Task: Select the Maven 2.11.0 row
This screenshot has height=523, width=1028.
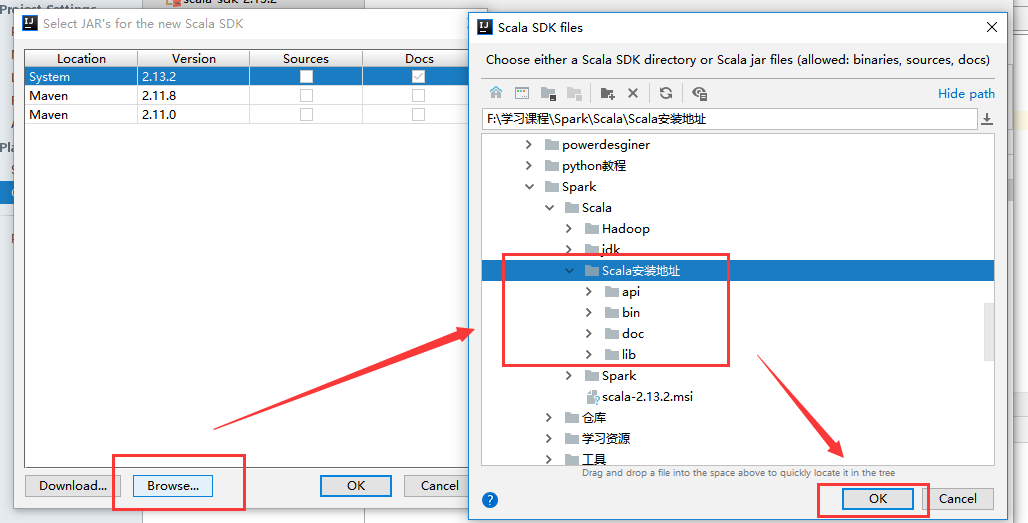Action: click(x=247, y=115)
